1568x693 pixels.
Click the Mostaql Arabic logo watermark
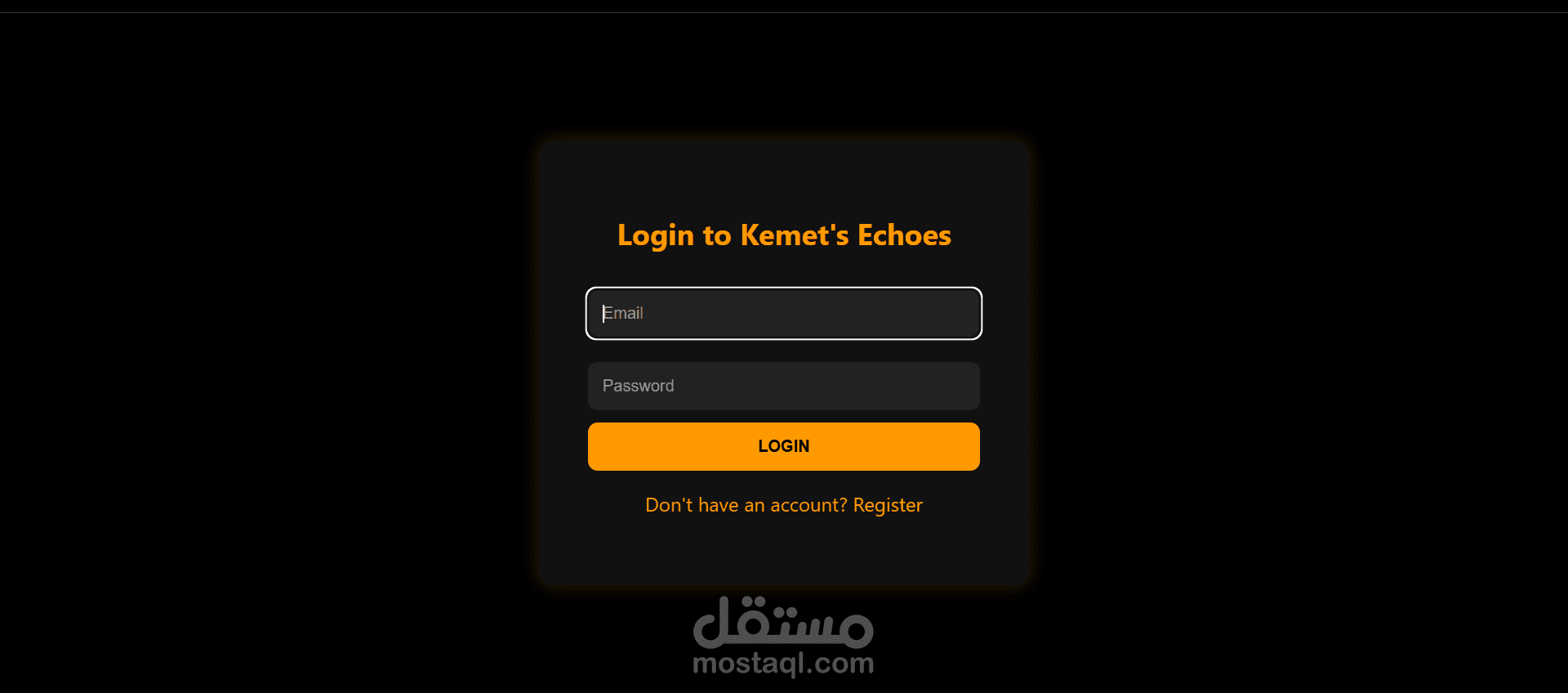pos(783,622)
